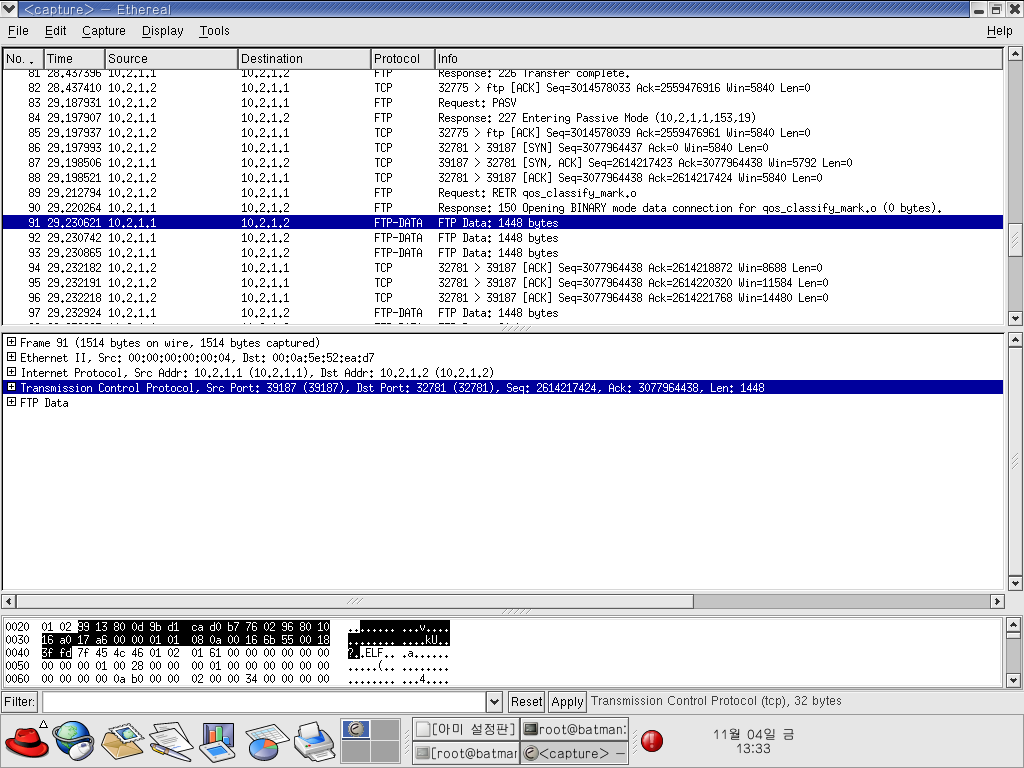The height and width of the screenshot is (768, 1024).
Task: Click the Filter: button
Action: click(x=20, y=702)
